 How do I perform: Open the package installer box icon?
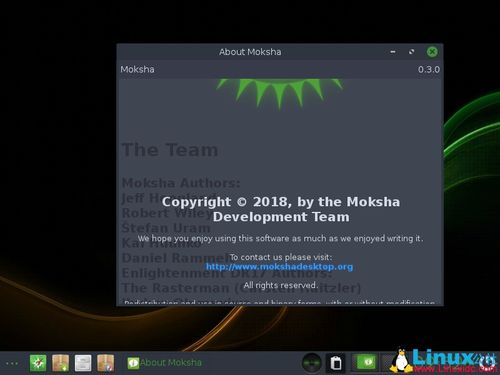[61, 363]
